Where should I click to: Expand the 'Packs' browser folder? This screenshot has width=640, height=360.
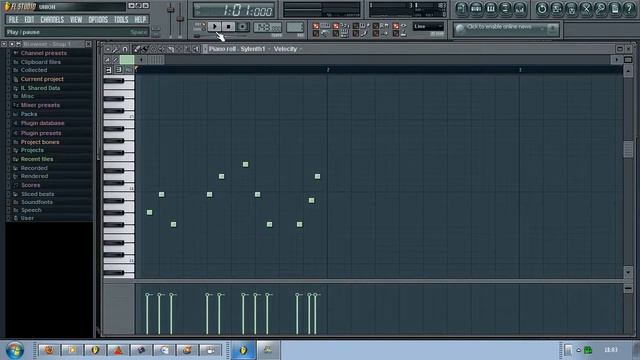(x=29, y=114)
